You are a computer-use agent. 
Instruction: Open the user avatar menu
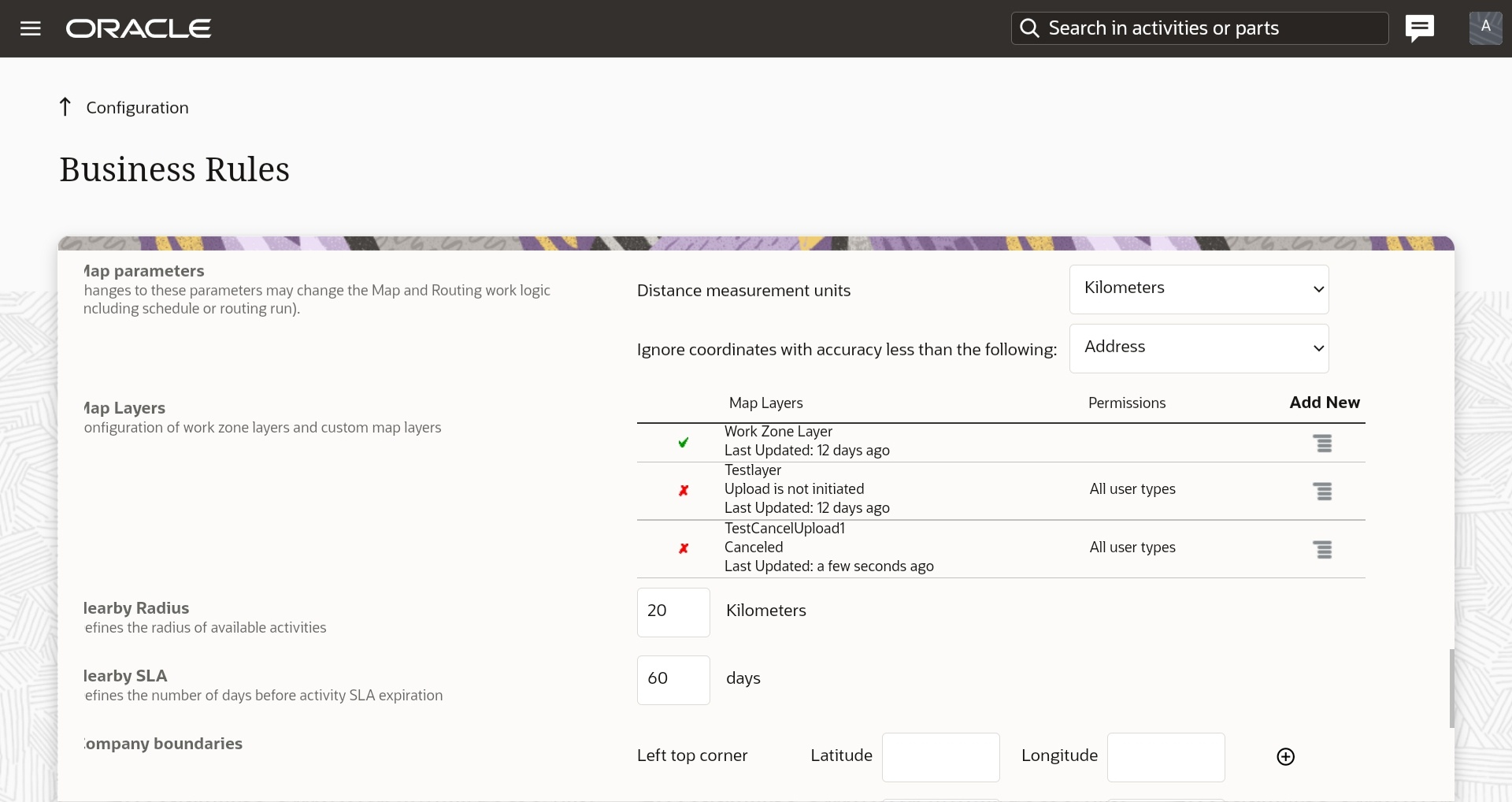[x=1485, y=28]
